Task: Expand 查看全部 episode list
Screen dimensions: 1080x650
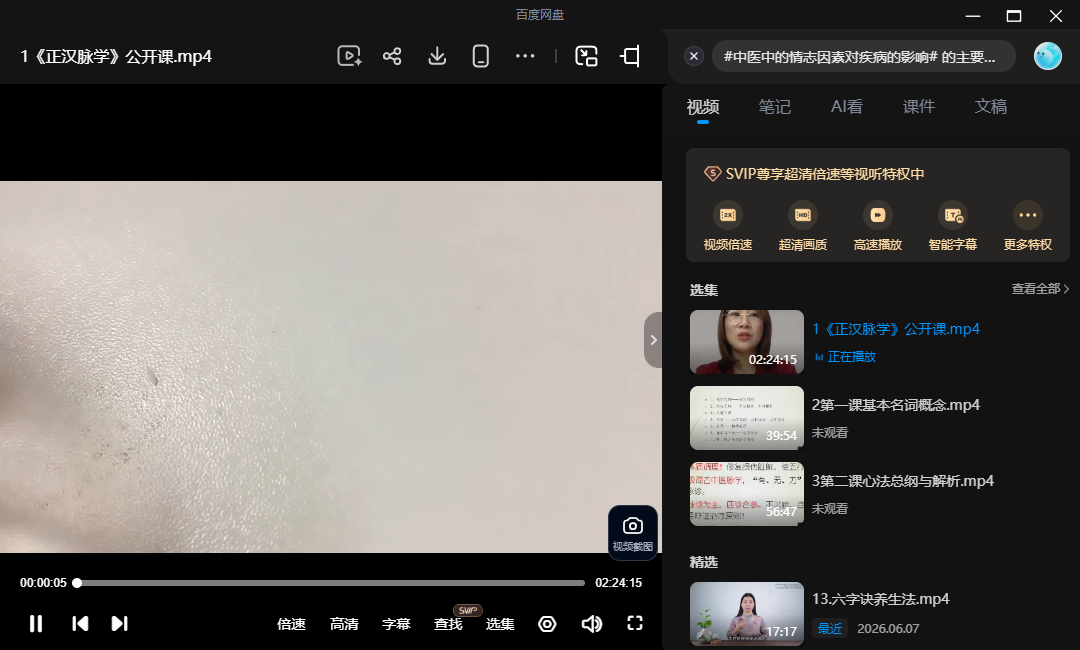Action: point(1039,289)
